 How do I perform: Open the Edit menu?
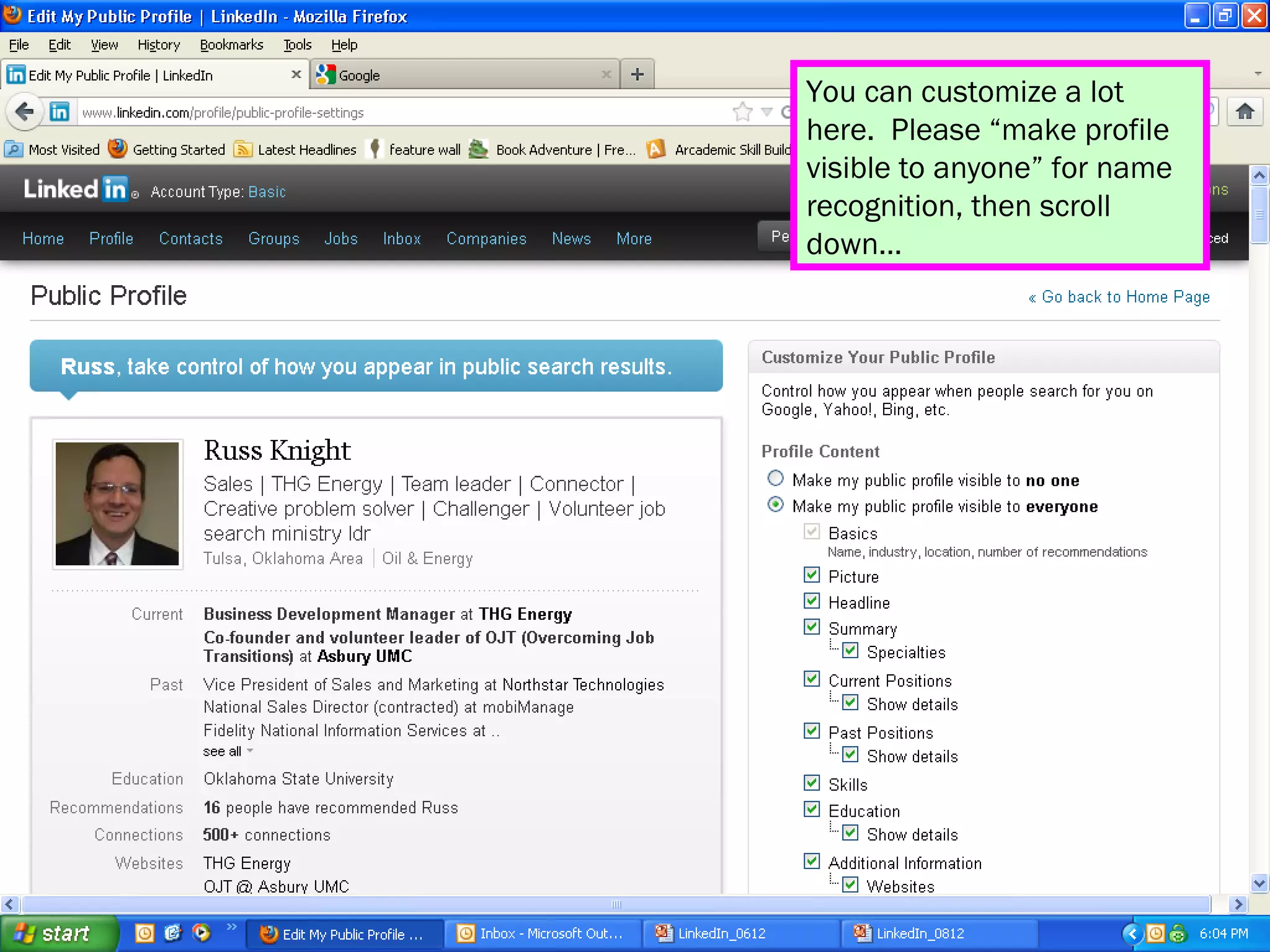(60, 45)
